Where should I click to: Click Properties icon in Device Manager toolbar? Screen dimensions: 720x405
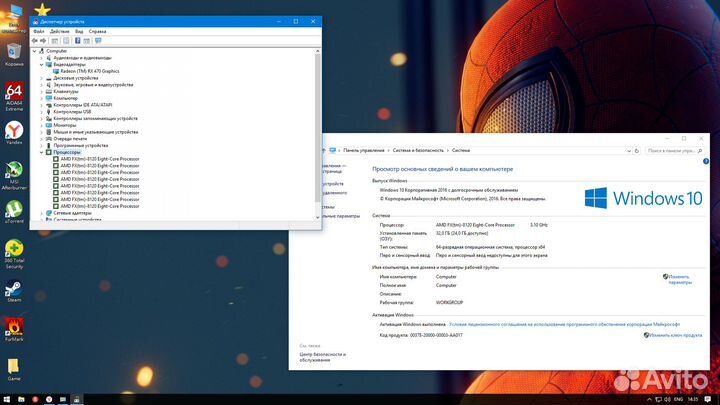tap(66, 41)
